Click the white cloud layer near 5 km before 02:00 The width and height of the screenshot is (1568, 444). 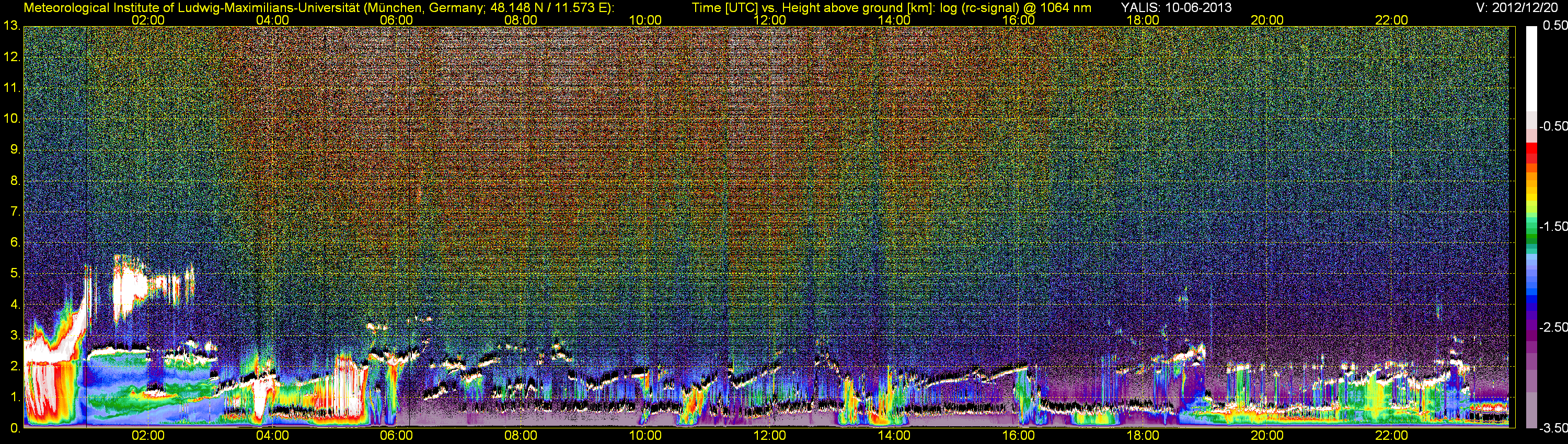[x=131, y=288]
